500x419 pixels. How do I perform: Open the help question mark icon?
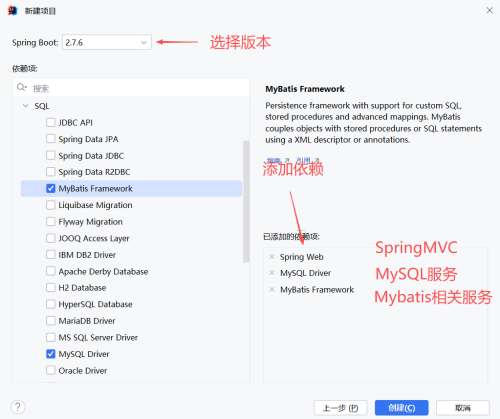coord(18,407)
